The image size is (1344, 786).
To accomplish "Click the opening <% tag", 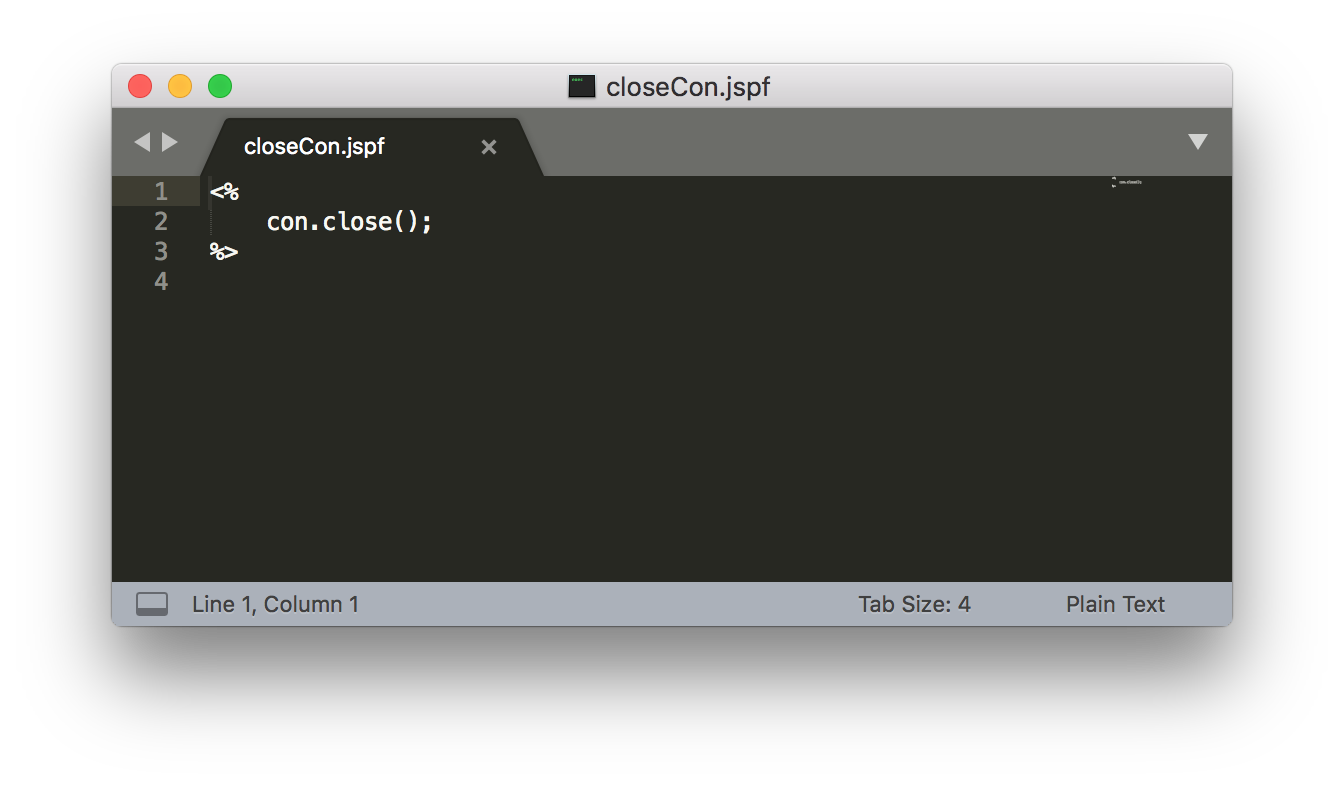I will pyautogui.click(x=224, y=191).
